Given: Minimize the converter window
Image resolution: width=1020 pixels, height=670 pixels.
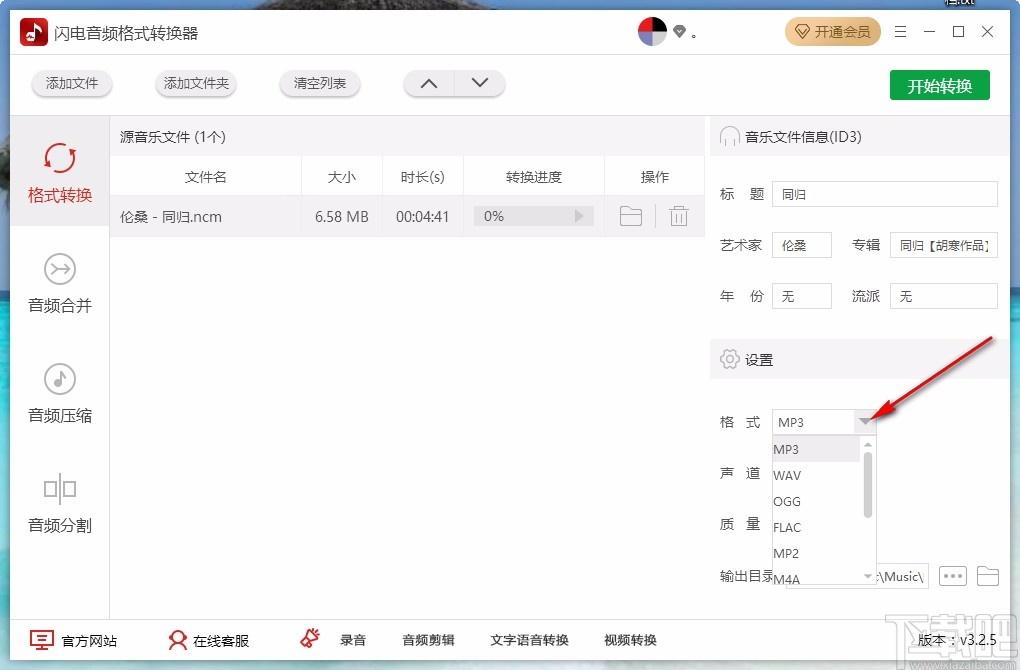Looking at the screenshot, I should click(x=929, y=31).
